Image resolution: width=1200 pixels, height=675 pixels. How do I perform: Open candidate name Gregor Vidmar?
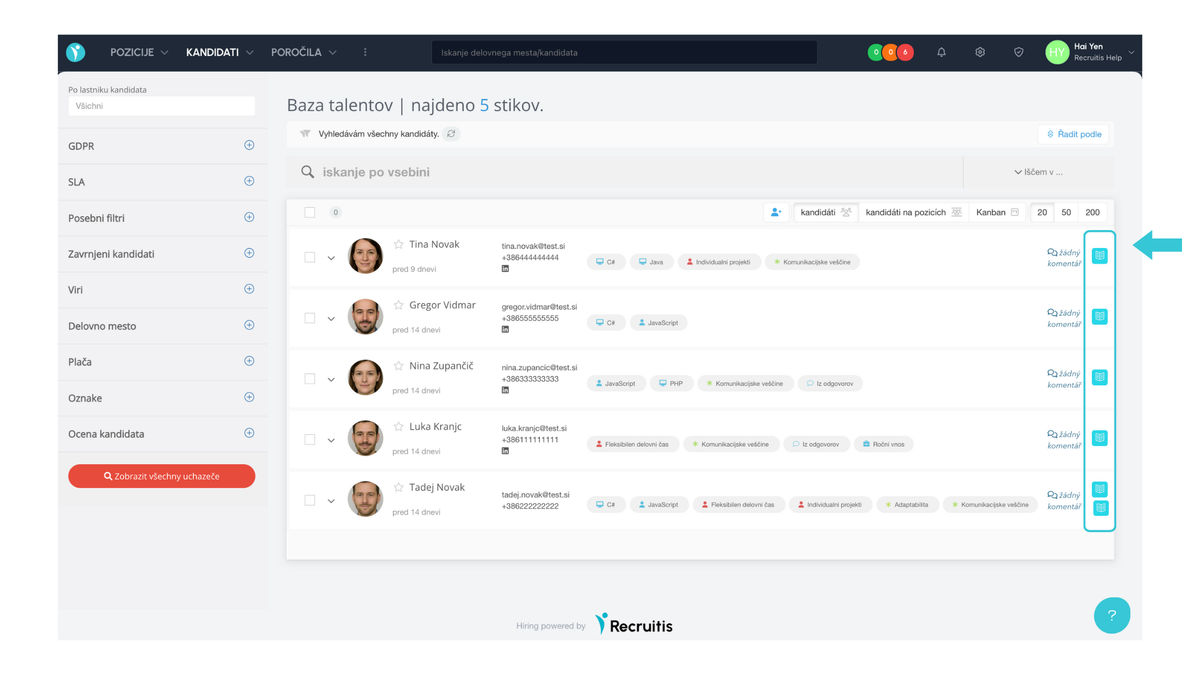click(x=442, y=305)
